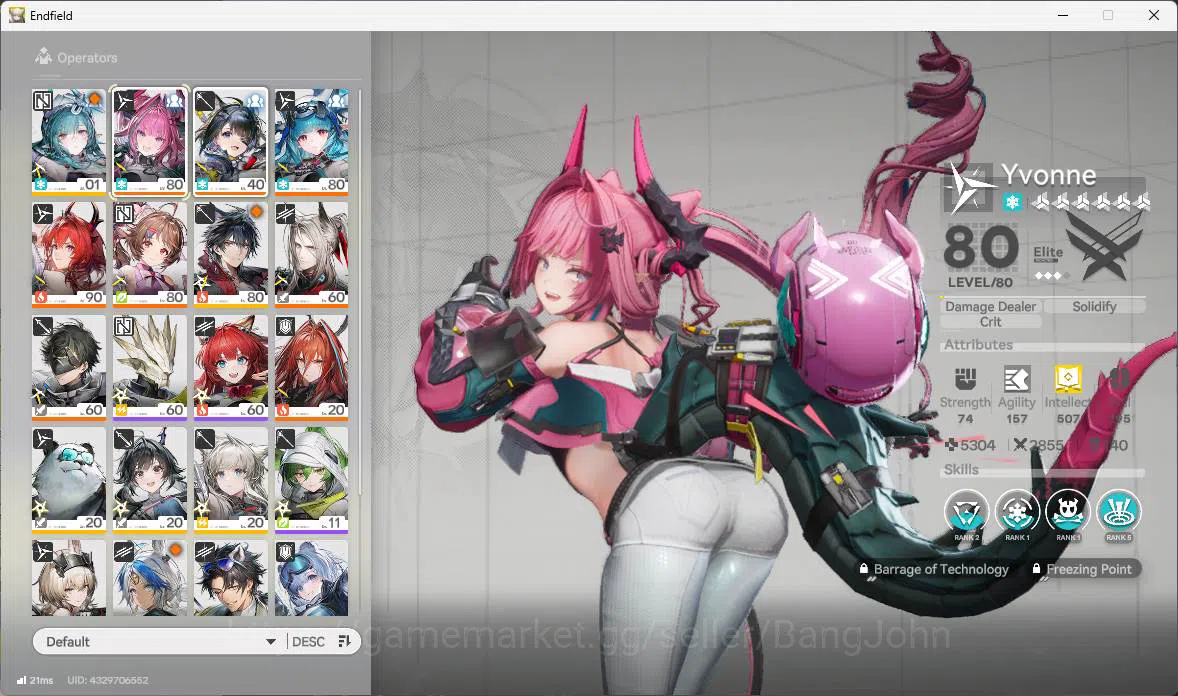Viewport: 1178px width, 696px height.
Task: Select the red-haired horned operator level 20
Action: click(x=312, y=368)
